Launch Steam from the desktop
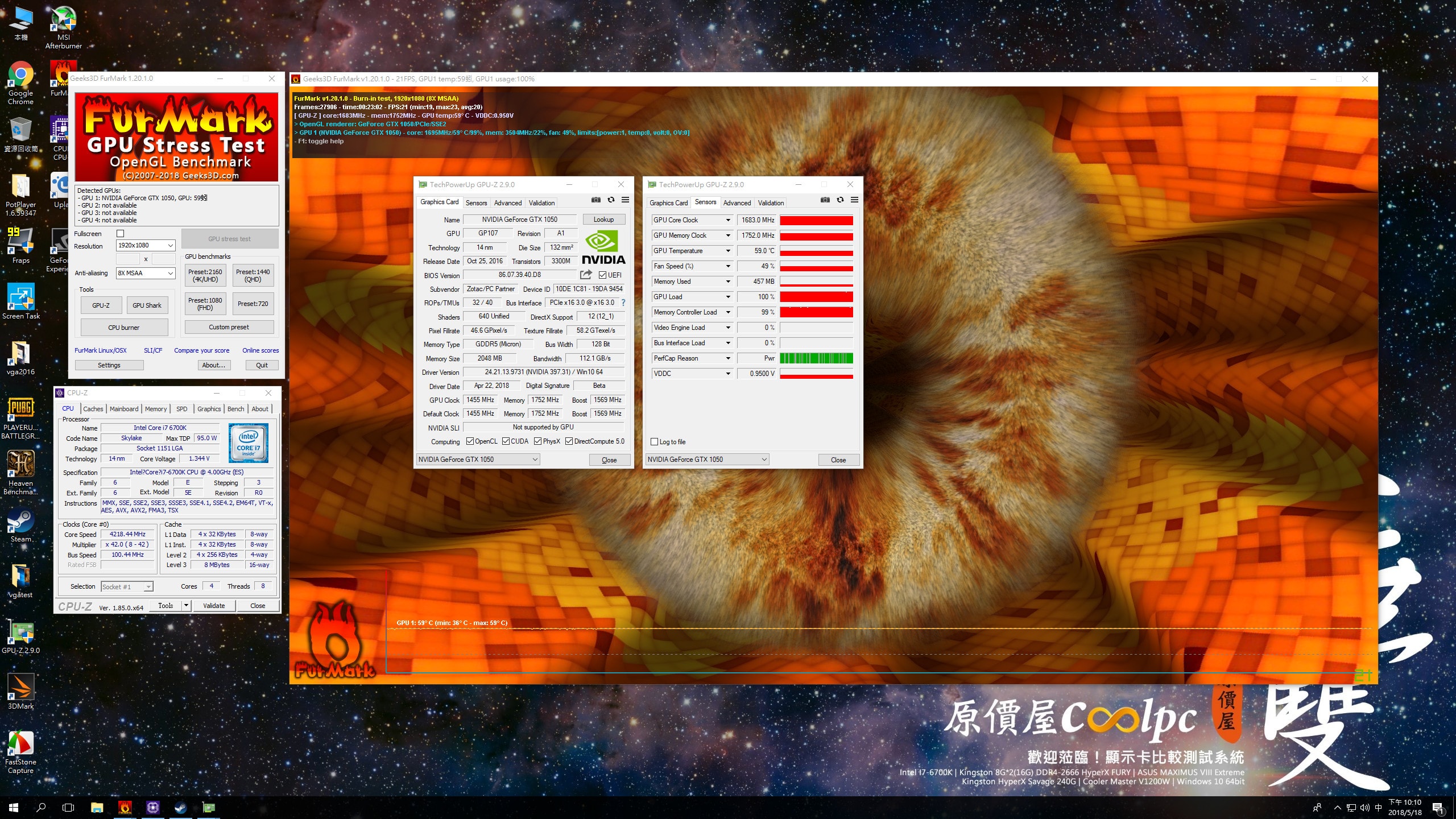 click(21, 524)
